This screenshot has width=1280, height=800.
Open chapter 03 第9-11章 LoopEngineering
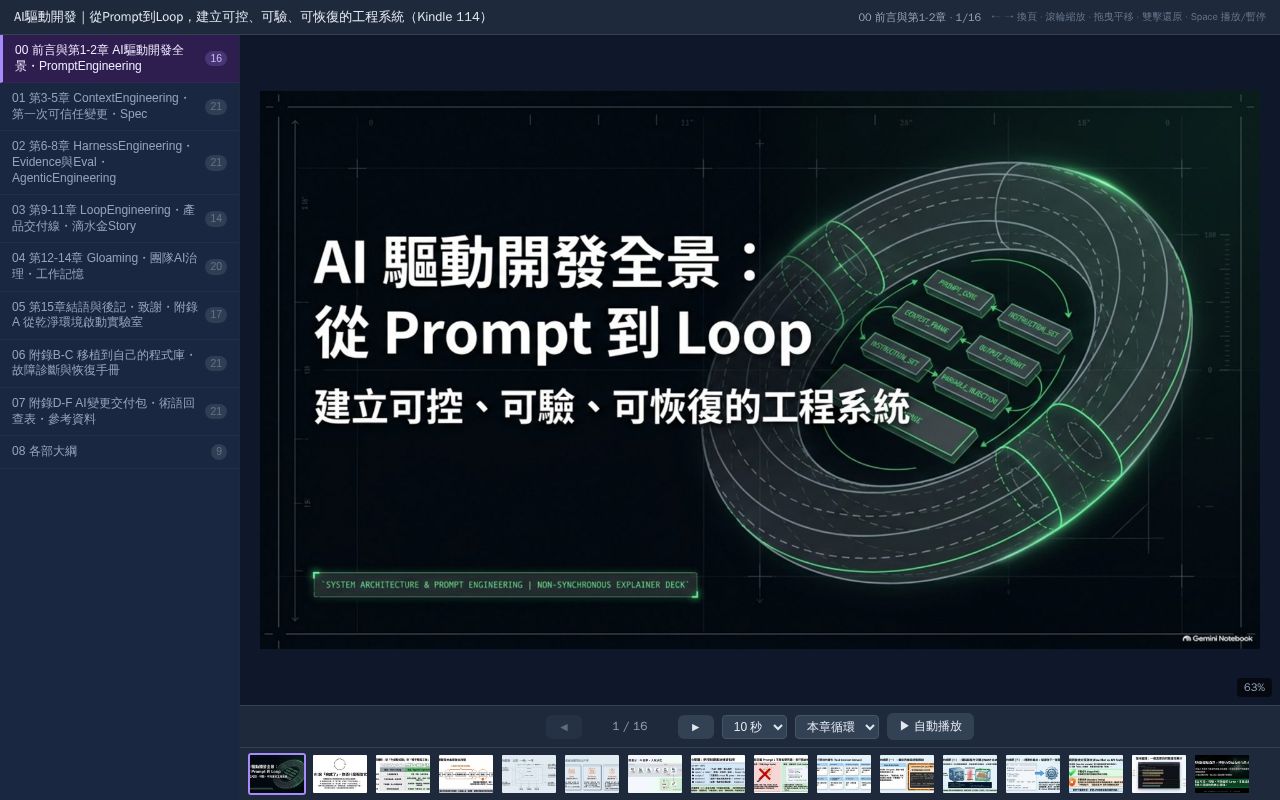120,218
